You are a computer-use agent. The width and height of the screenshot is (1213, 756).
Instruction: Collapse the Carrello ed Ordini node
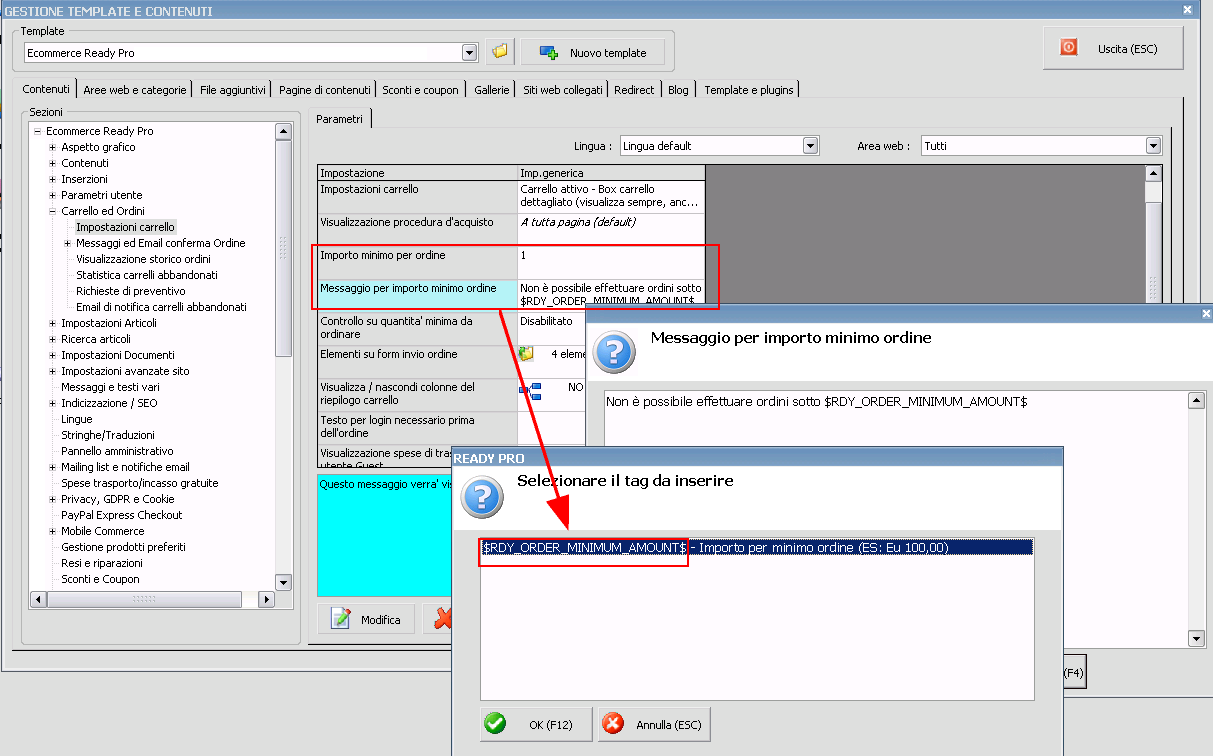[53, 211]
